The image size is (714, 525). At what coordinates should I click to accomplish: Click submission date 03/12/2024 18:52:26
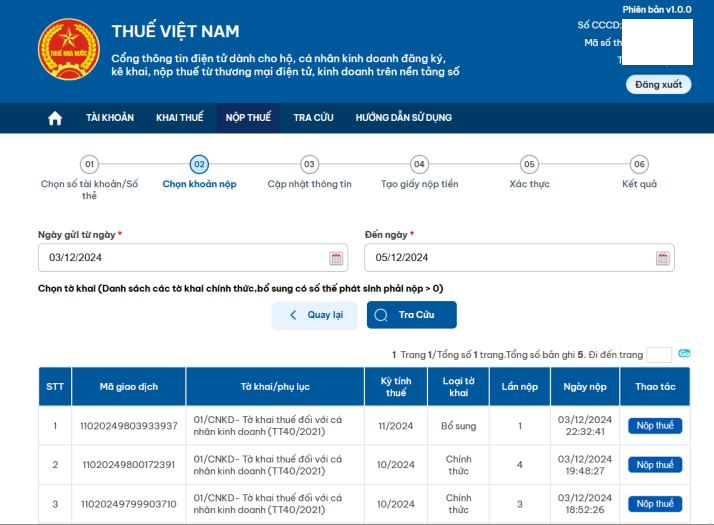(x=585, y=504)
